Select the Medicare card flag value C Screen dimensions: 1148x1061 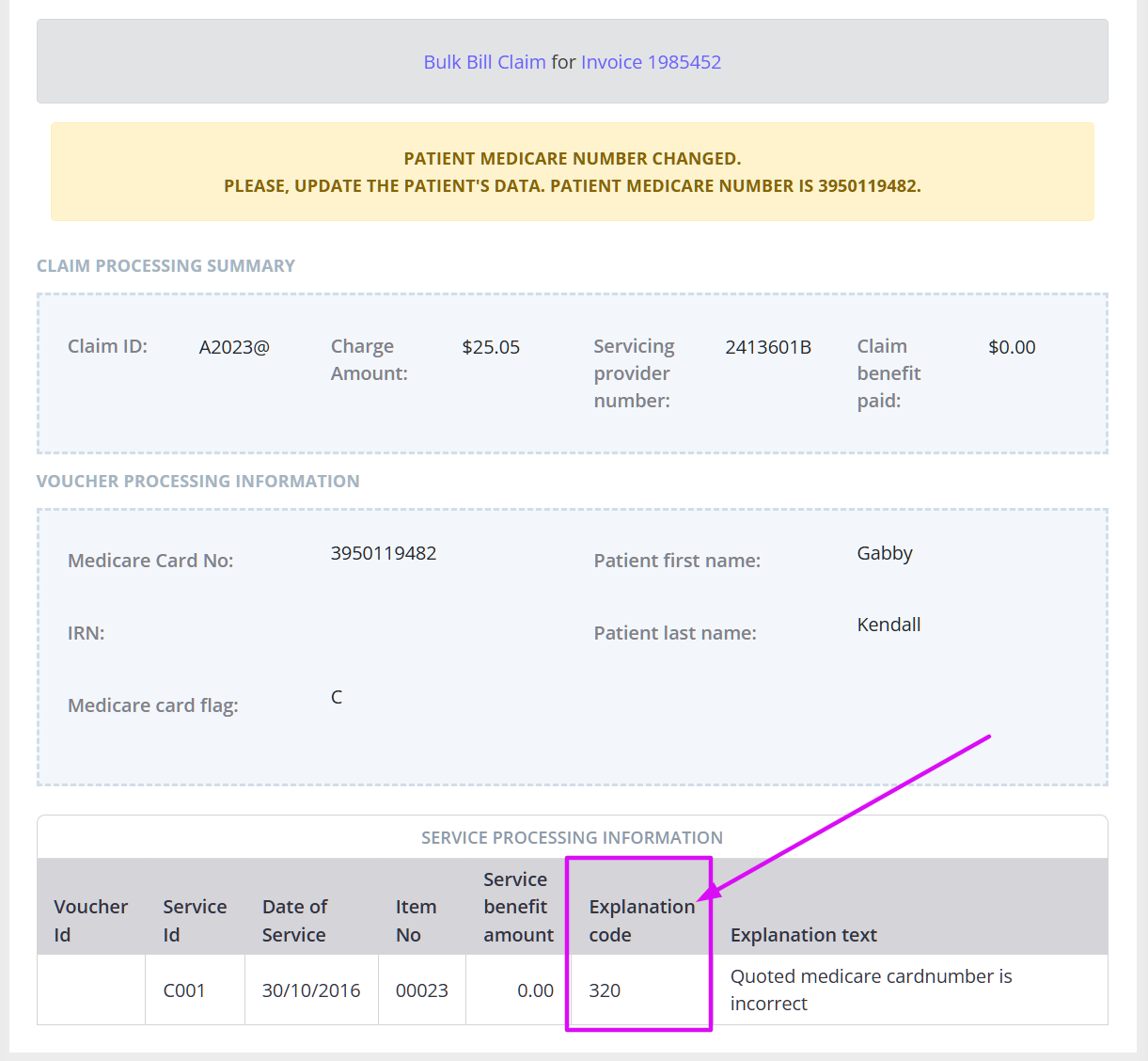(337, 697)
